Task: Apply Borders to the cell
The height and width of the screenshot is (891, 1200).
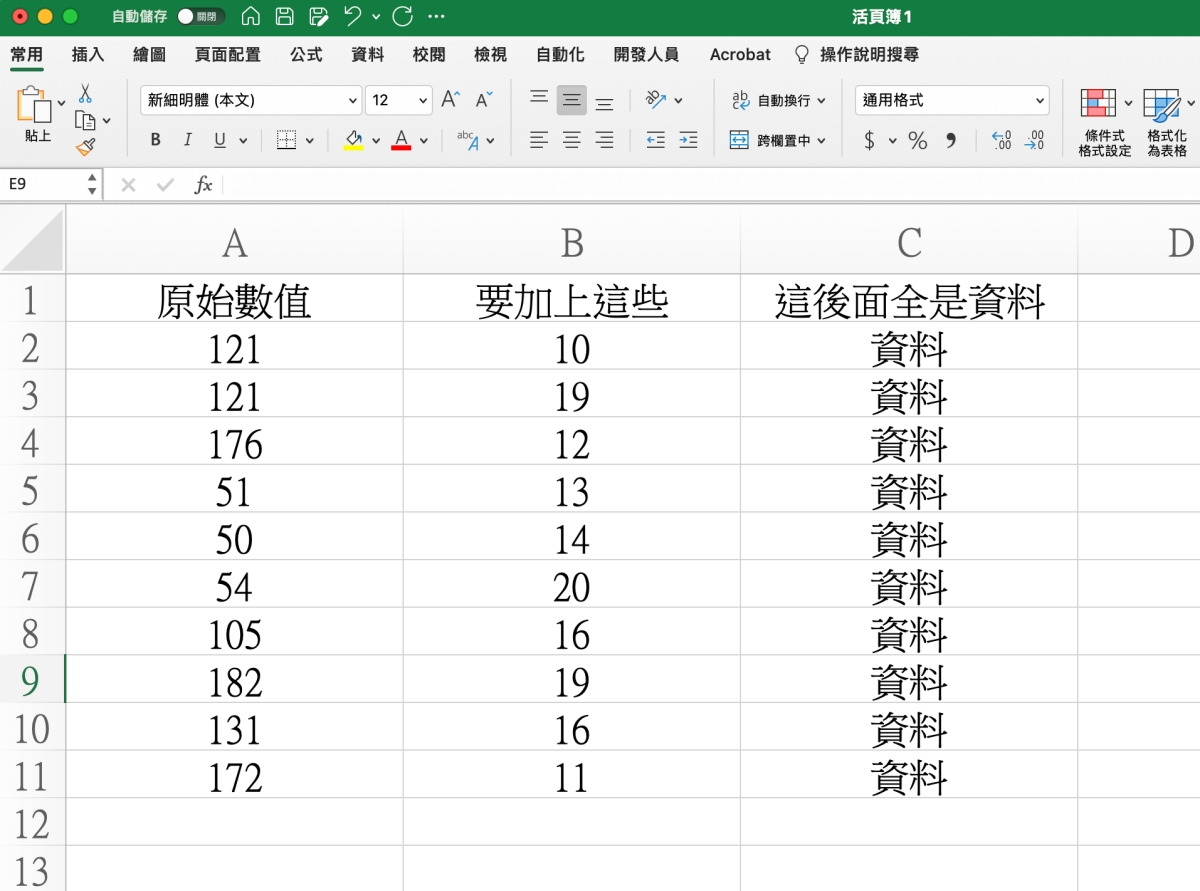Action: pos(286,140)
